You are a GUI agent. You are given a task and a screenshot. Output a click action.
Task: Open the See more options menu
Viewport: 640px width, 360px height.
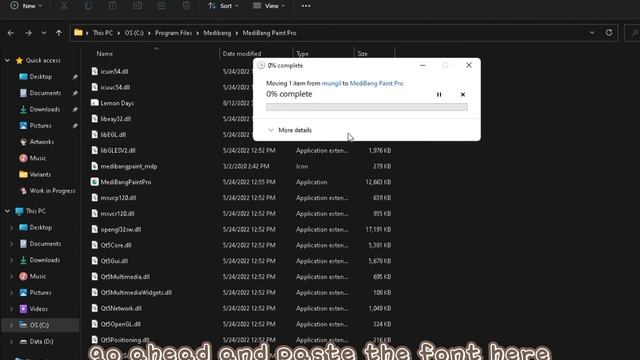306,6
